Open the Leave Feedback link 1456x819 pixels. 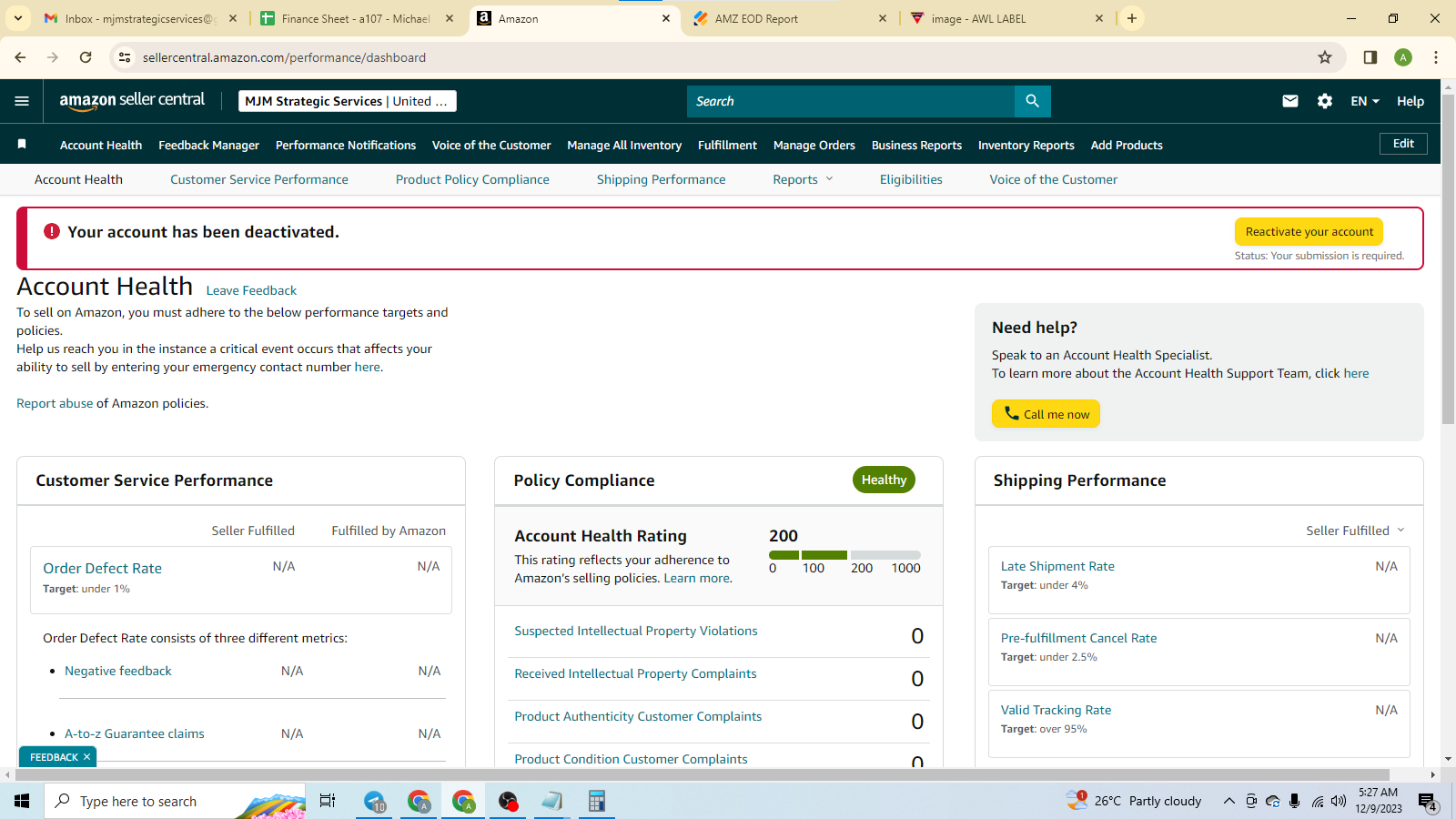point(251,290)
